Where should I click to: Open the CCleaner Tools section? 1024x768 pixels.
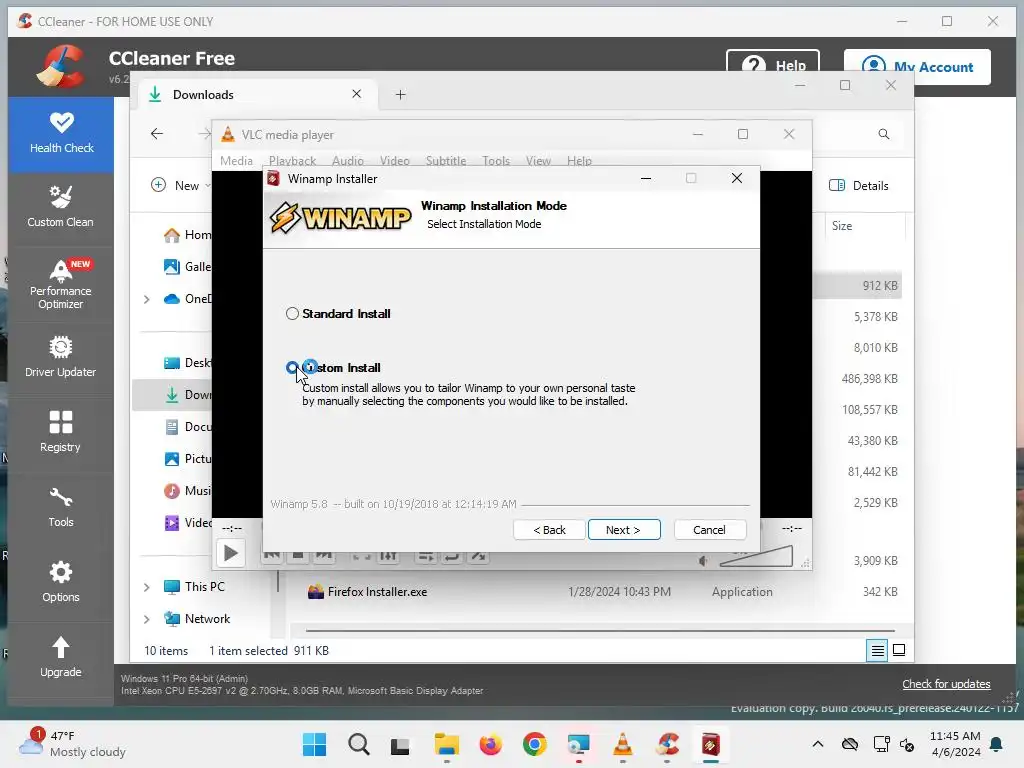coord(61,507)
